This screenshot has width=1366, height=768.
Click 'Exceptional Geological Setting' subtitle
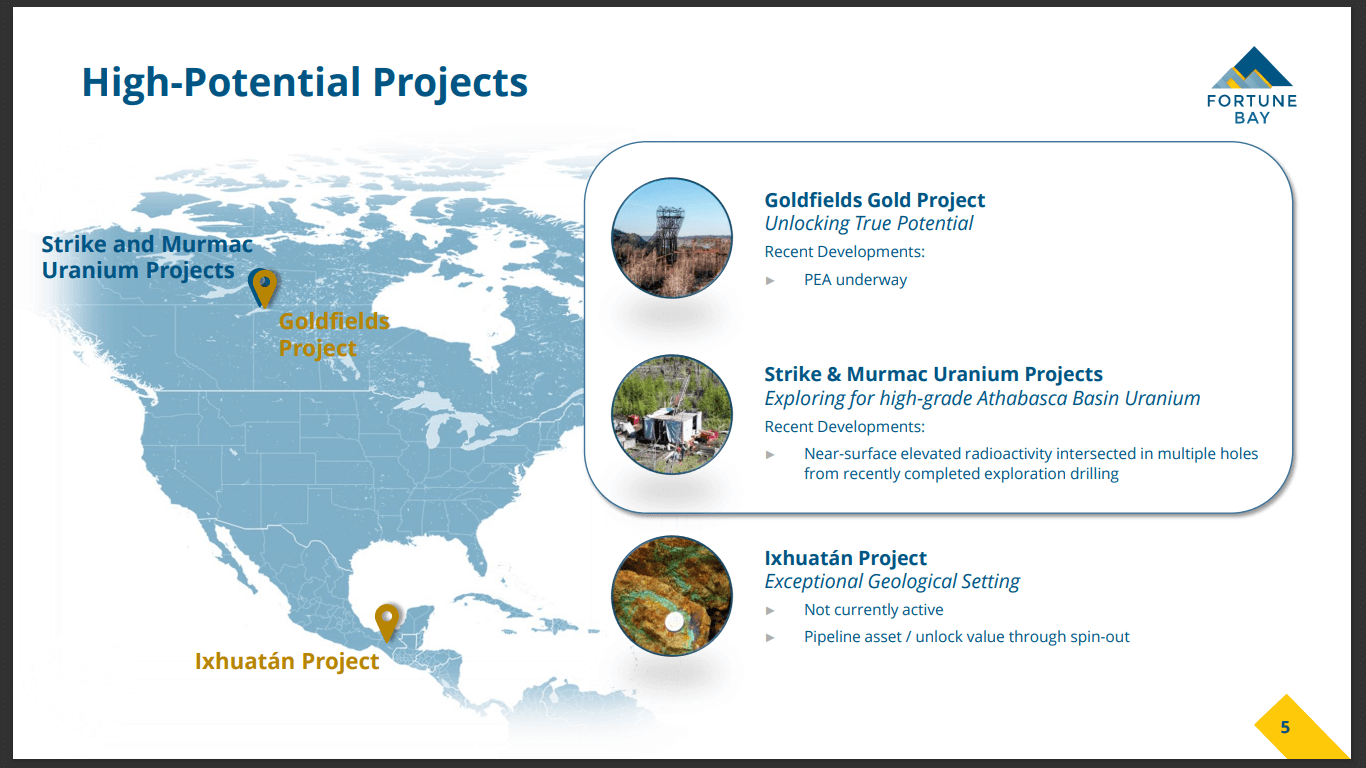pos(892,582)
